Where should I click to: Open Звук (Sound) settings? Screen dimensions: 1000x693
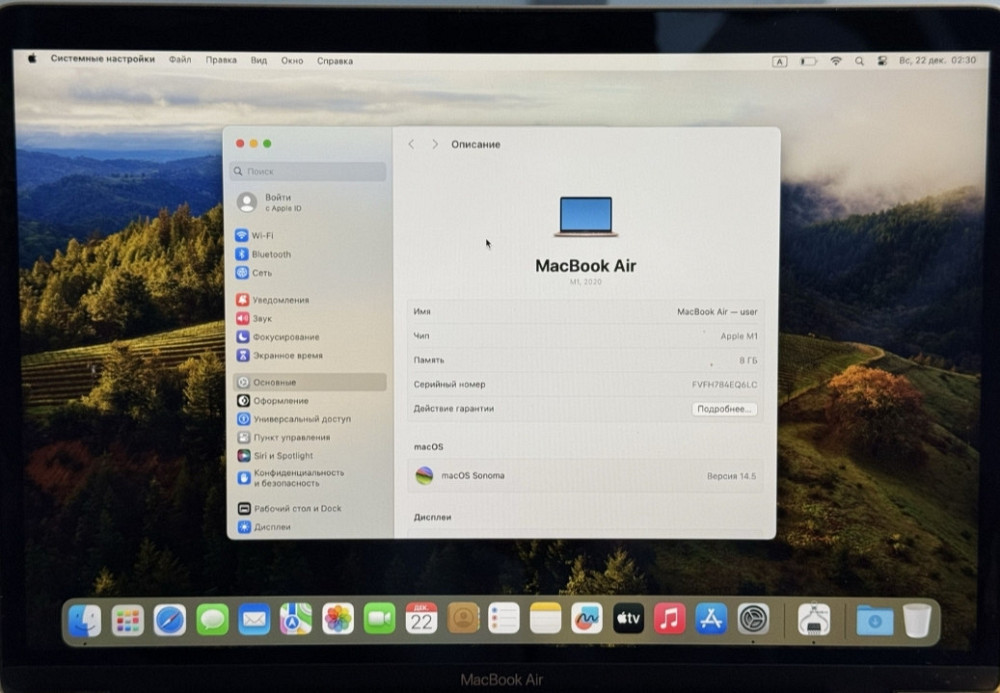[264, 318]
